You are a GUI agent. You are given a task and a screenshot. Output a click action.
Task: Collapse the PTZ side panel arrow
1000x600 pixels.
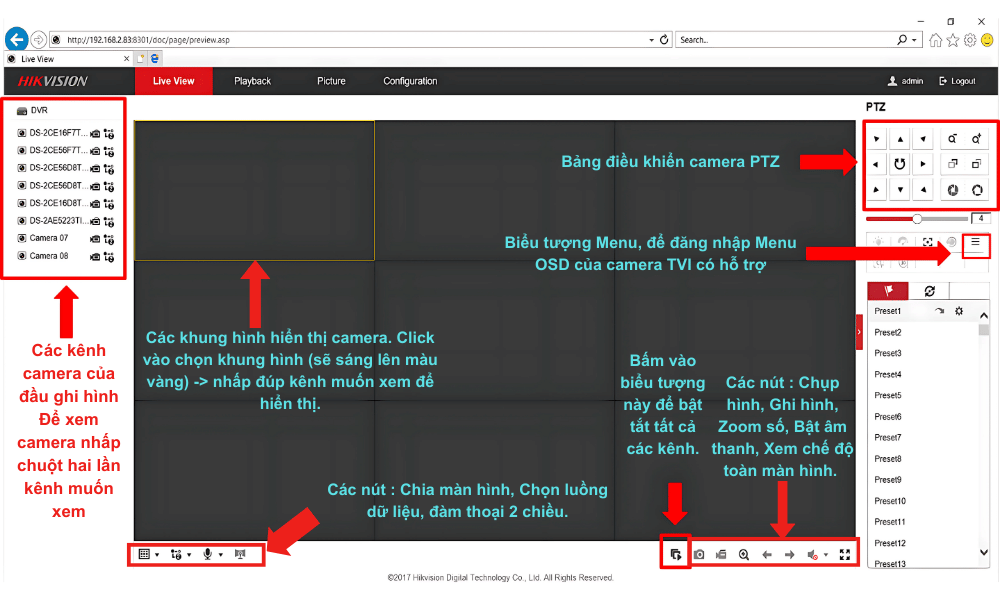point(859,332)
